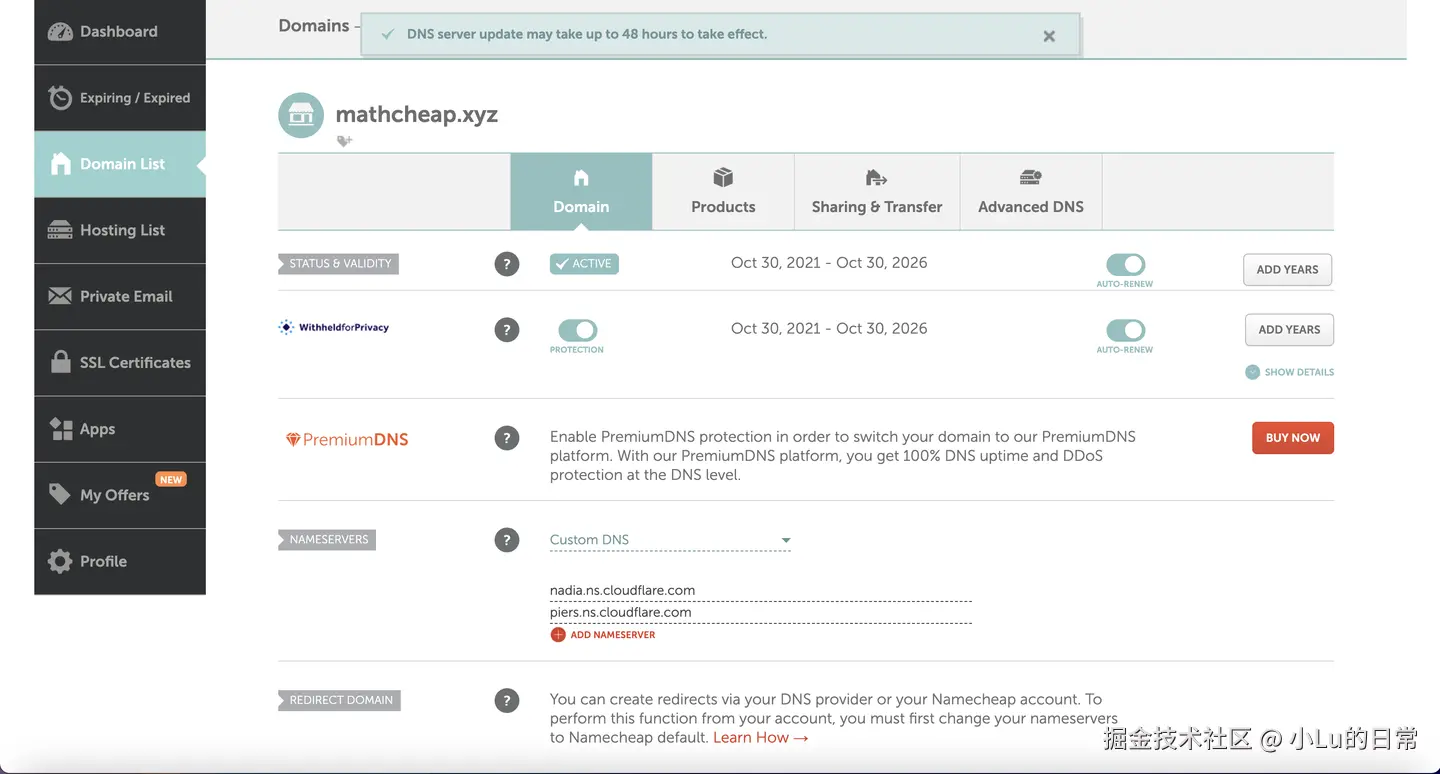Viewport: 1440px width, 774px height.
Task: Click Buy Now for PremiumDNS
Action: point(1292,438)
